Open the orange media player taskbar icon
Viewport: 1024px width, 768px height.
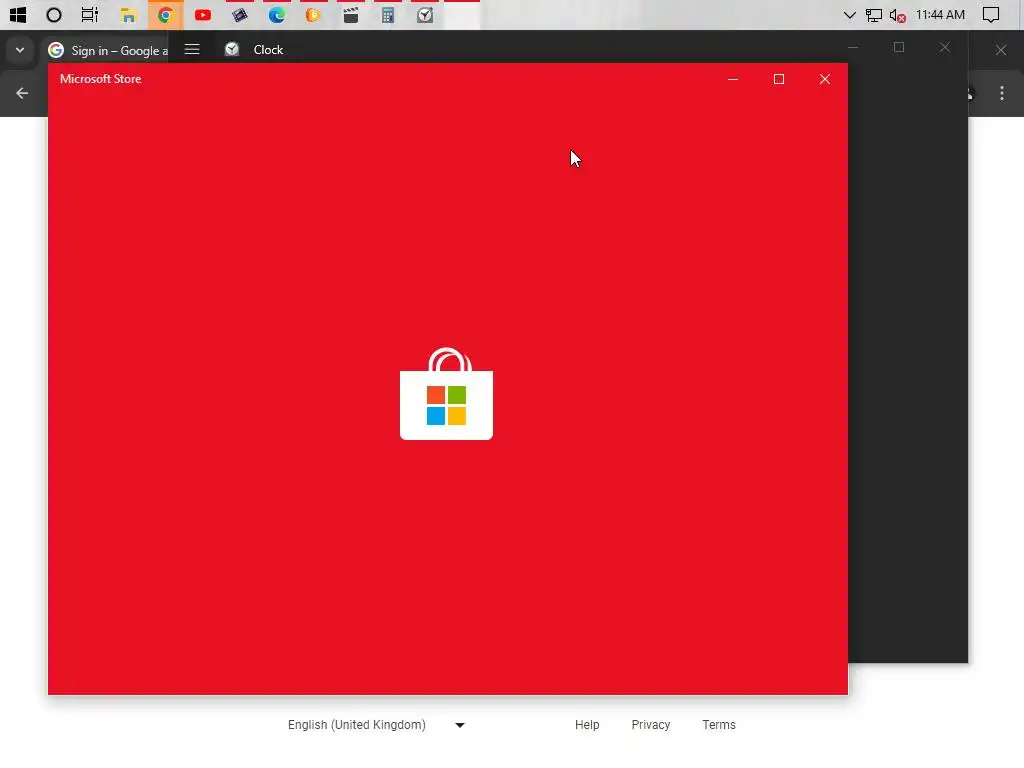click(313, 15)
